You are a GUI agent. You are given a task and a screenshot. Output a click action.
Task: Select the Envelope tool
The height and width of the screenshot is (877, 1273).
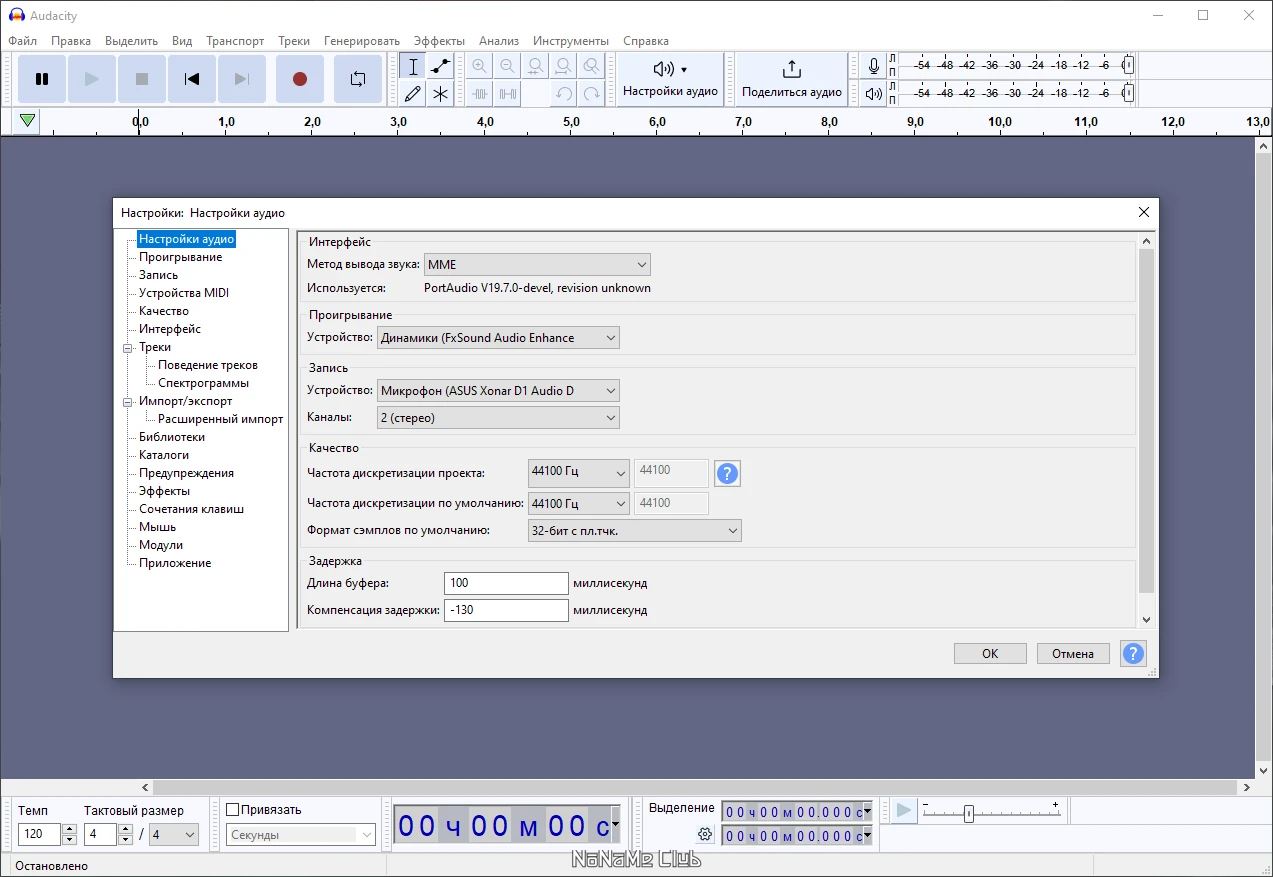click(x=440, y=67)
